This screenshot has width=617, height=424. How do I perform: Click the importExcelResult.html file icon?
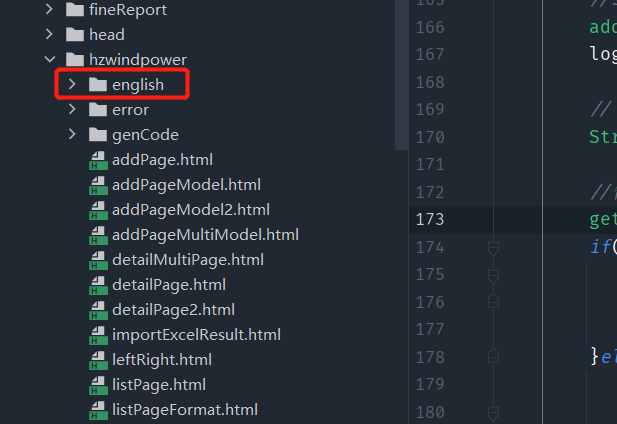98,335
